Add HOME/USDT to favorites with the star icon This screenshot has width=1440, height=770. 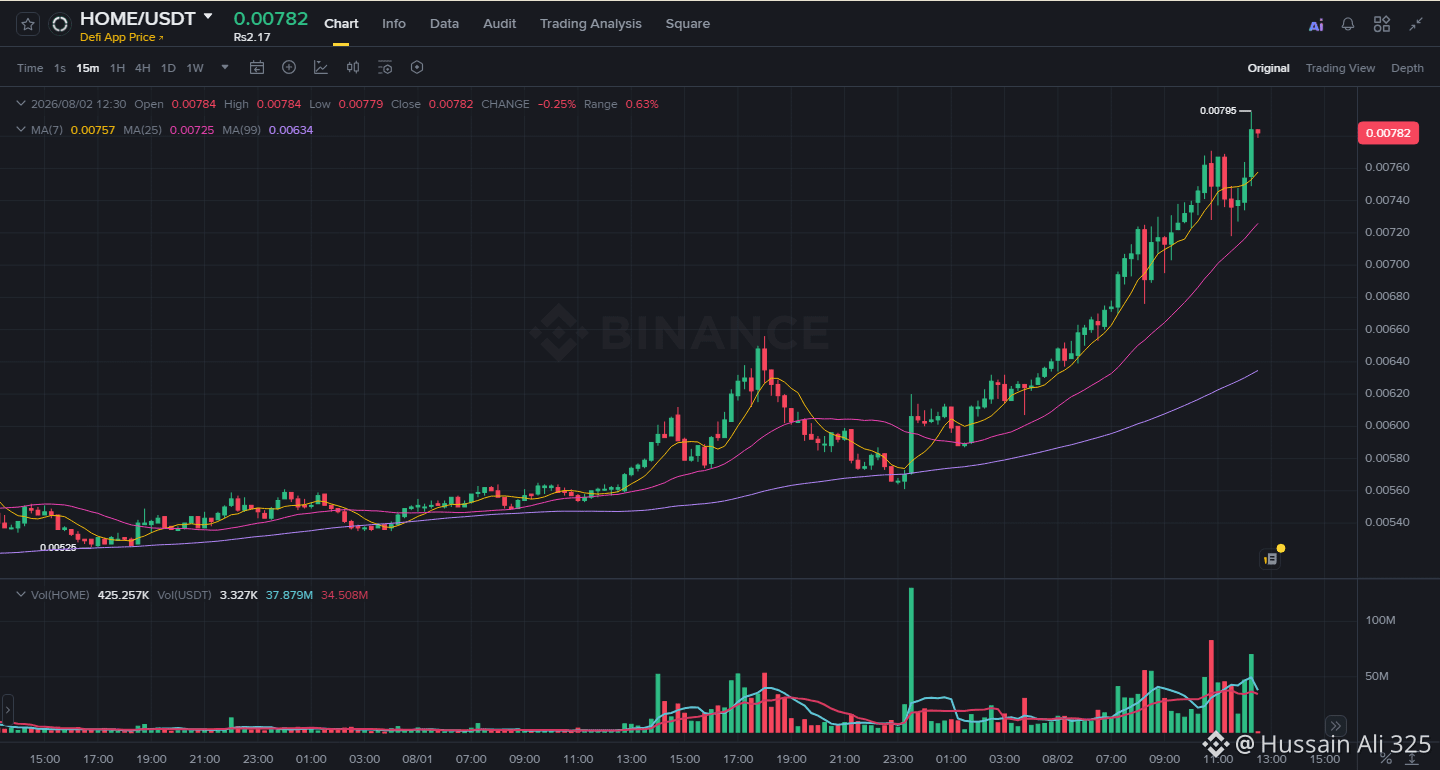pyautogui.click(x=28, y=24)
